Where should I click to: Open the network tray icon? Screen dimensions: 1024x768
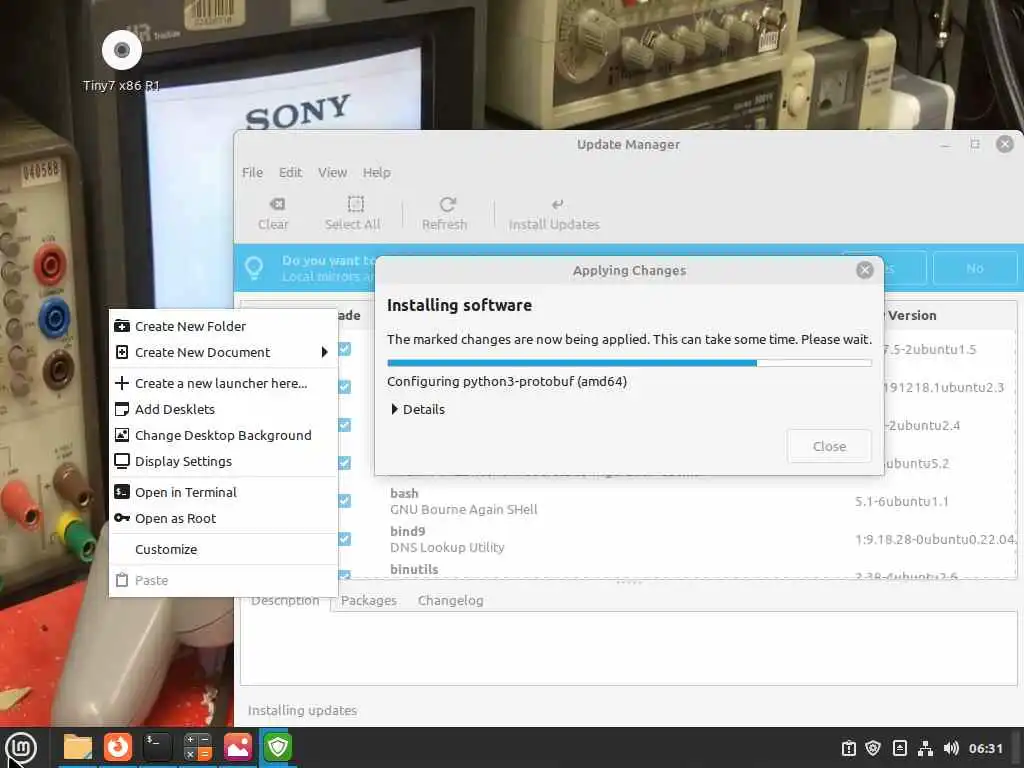coord(925,748)
